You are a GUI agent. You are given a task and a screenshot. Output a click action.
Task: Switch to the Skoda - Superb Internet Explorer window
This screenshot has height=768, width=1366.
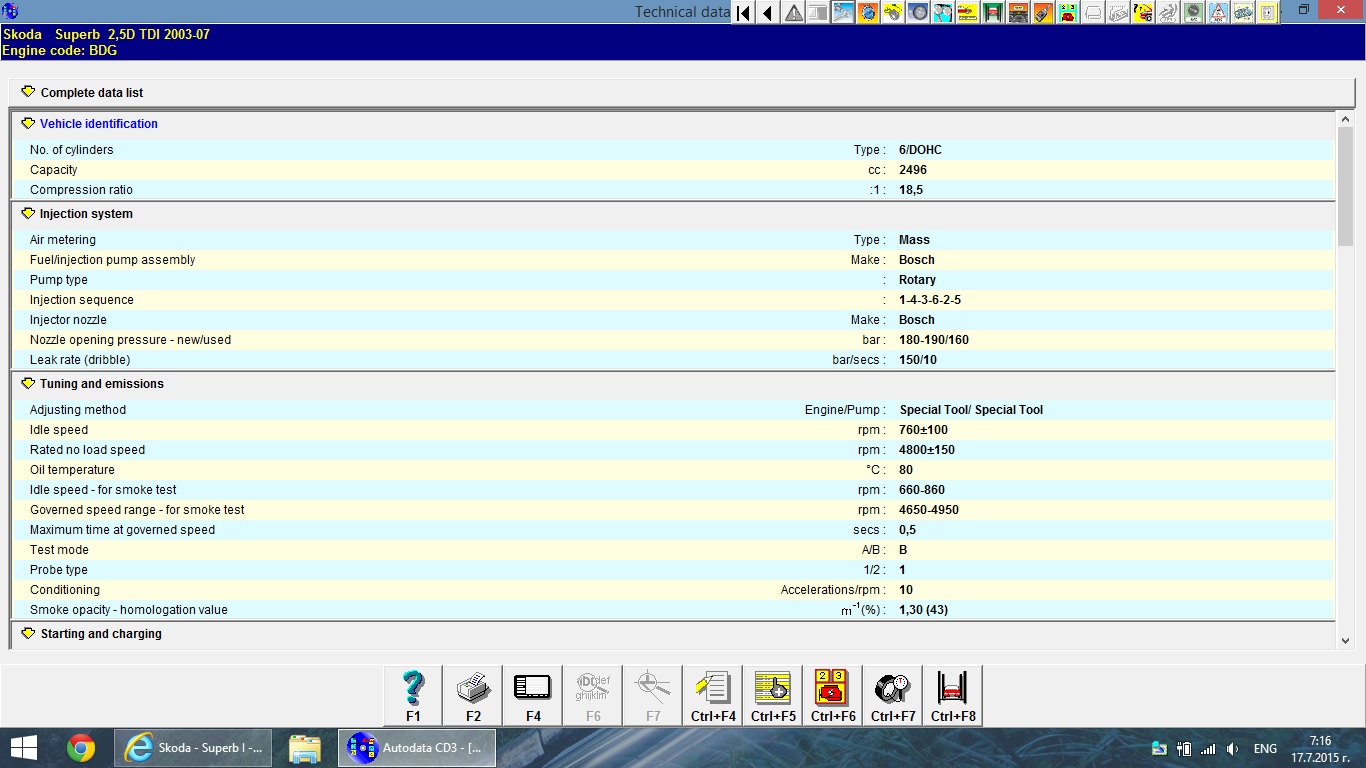194,748
